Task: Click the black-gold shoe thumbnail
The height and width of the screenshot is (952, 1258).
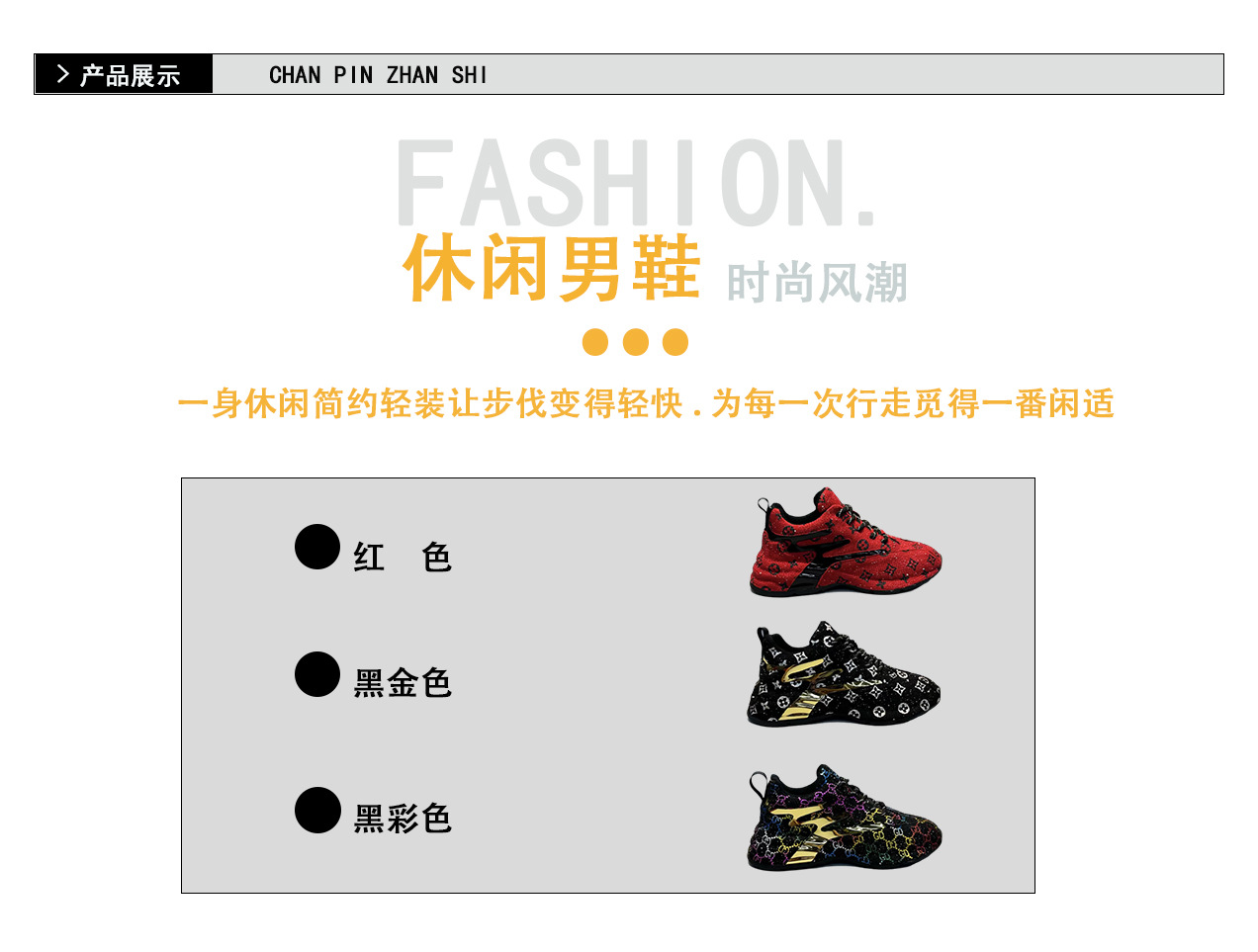Action: (845, 676)
